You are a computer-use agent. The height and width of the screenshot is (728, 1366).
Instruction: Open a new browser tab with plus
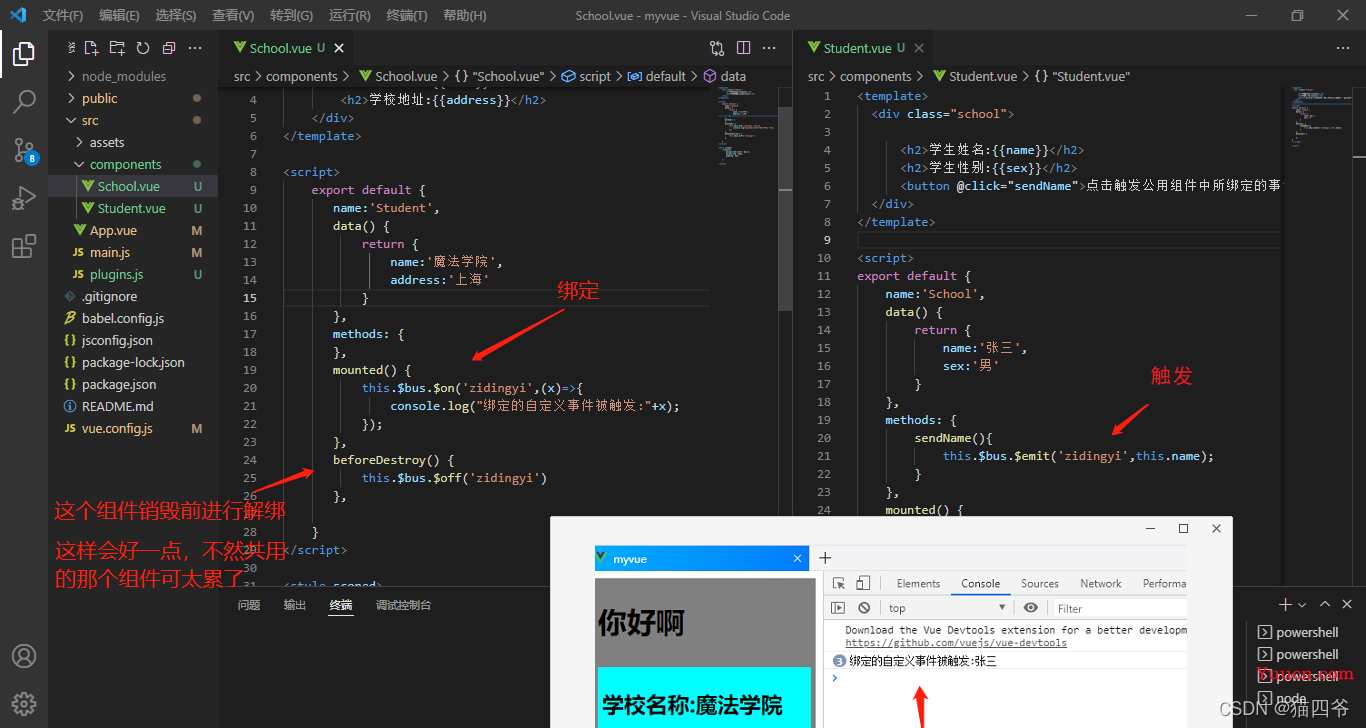coord(825,558)
